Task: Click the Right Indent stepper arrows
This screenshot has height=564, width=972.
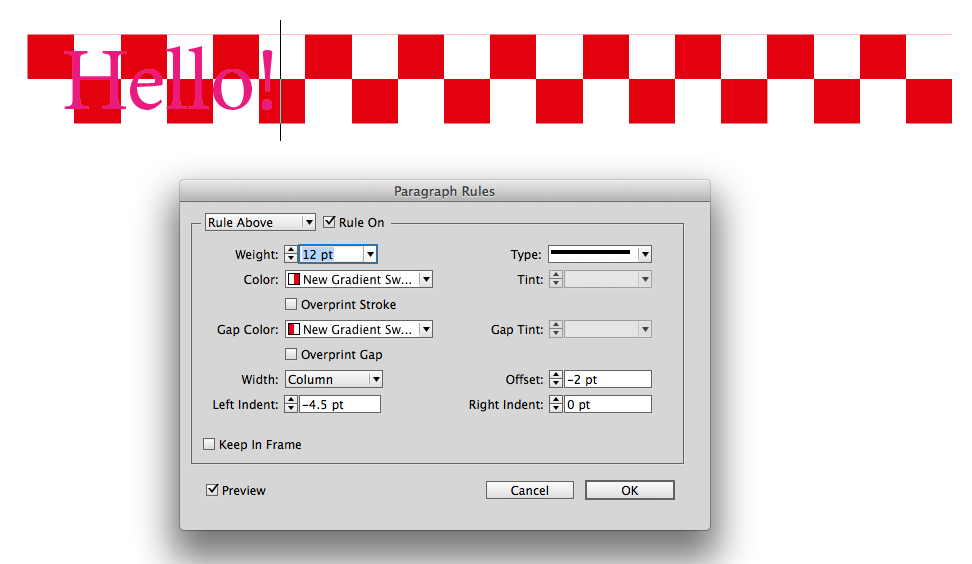Action: pyautogui.click(x=556, y=404)
